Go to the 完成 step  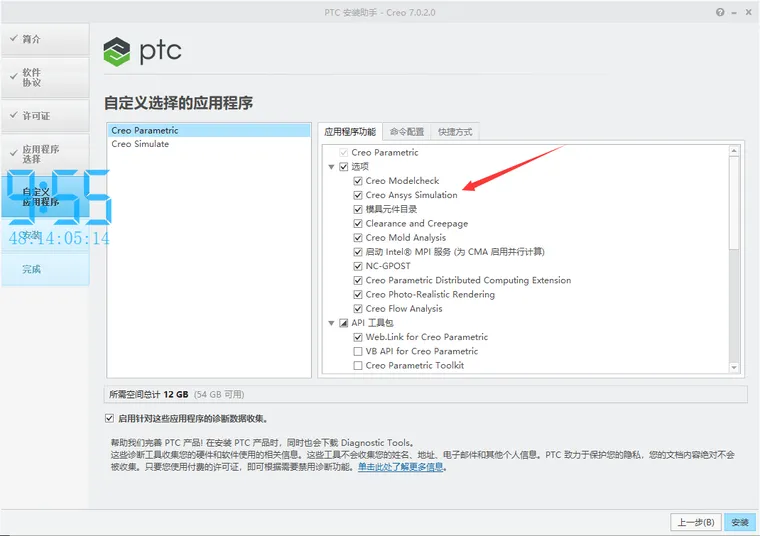click(45, 269)
